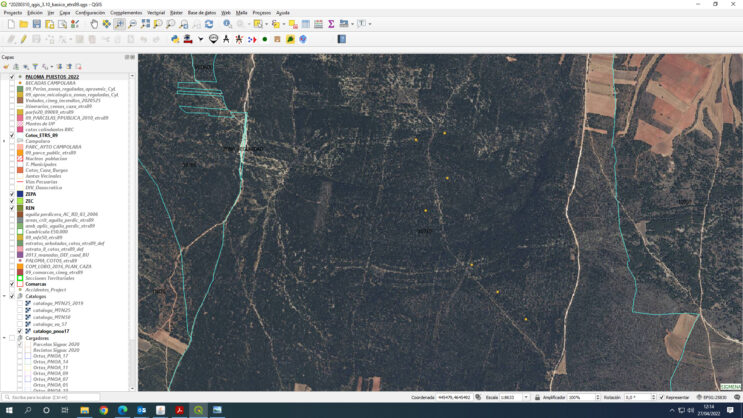Screen dimensions: 743x418
Task: Select the Comarcas layer name
Action: click(x=36, y=284)
